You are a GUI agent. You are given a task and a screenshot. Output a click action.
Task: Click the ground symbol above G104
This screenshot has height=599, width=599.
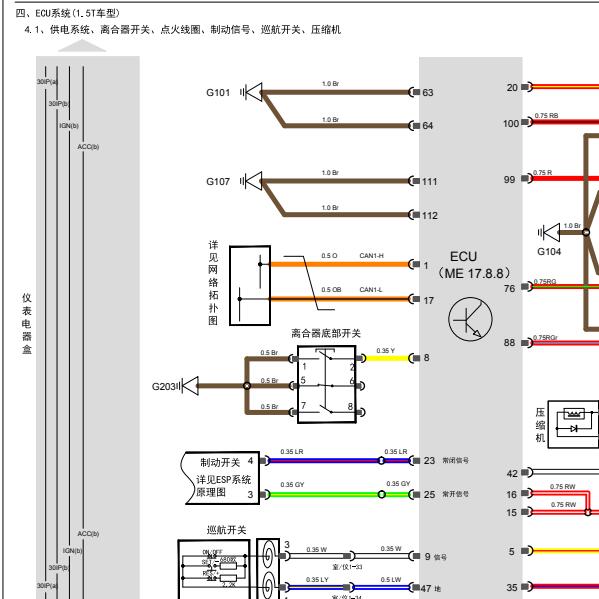pos(549,232)
